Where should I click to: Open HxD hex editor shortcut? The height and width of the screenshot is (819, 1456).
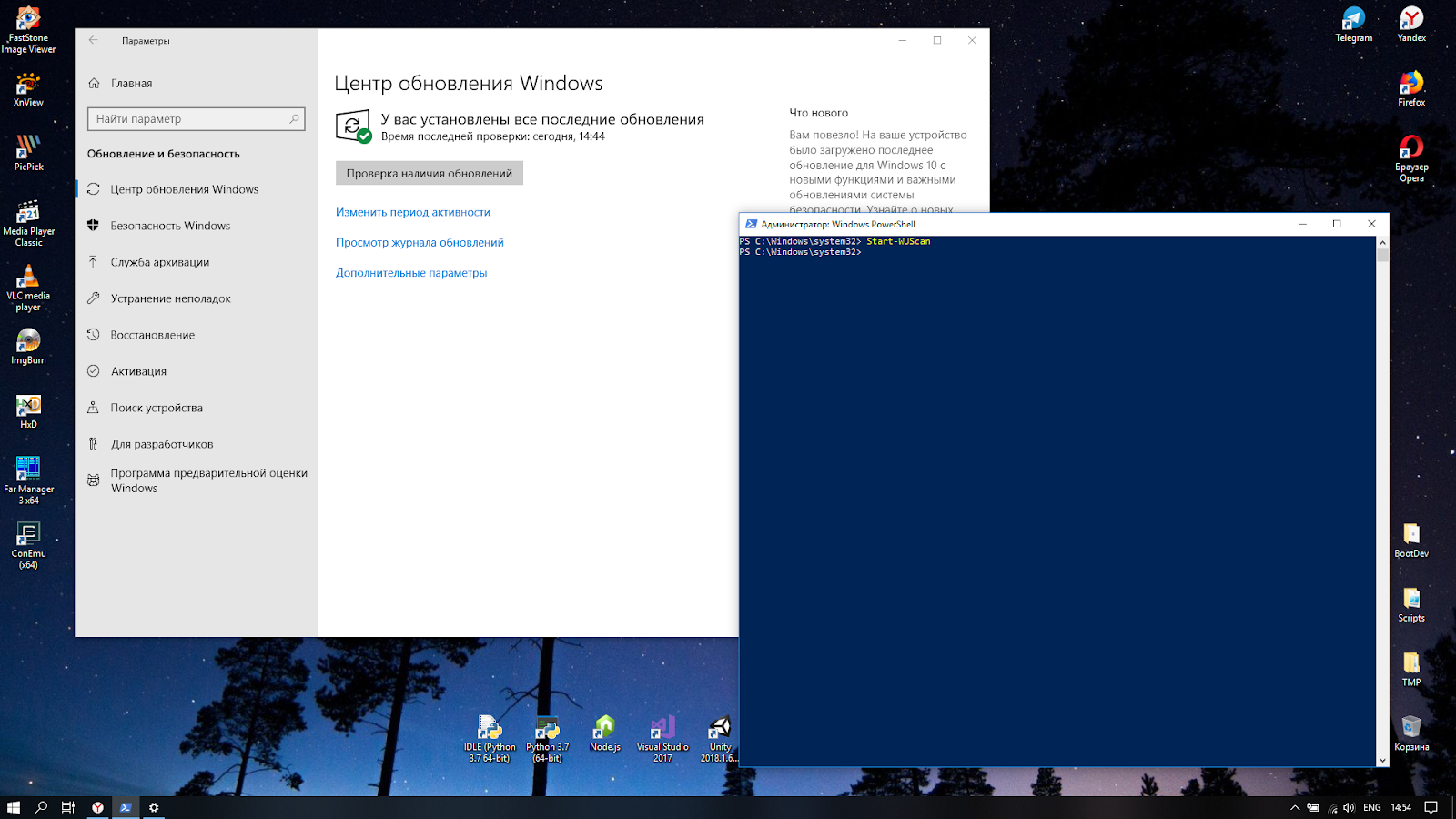pyautogui.click(x=28, y=411)
